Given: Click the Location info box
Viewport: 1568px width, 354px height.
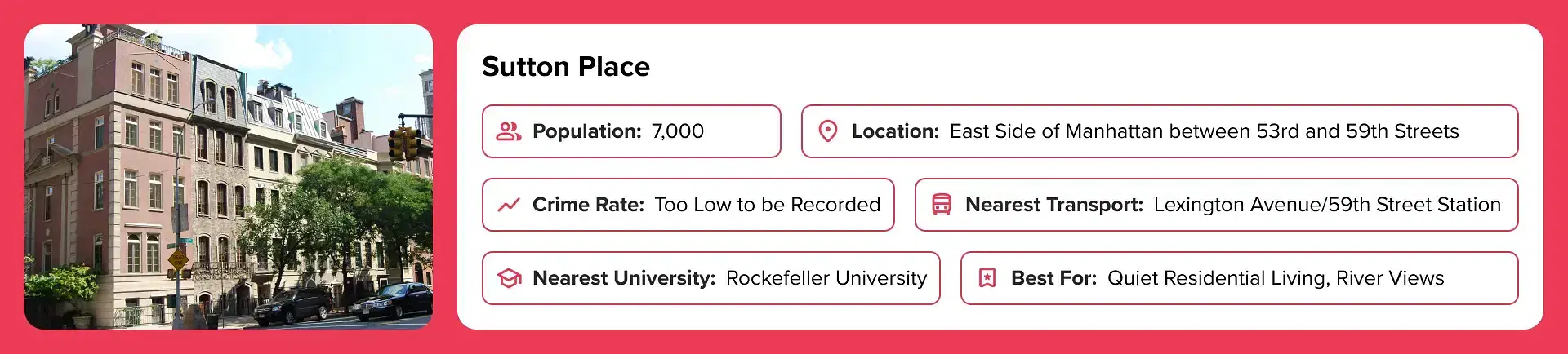Looking at the screenshot, I should [1160, 131].
